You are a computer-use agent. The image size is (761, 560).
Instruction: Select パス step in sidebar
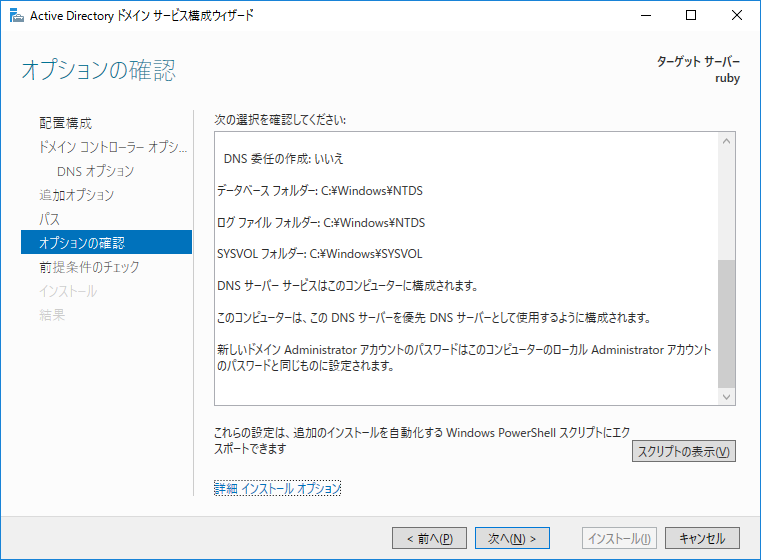coord(50,219)
